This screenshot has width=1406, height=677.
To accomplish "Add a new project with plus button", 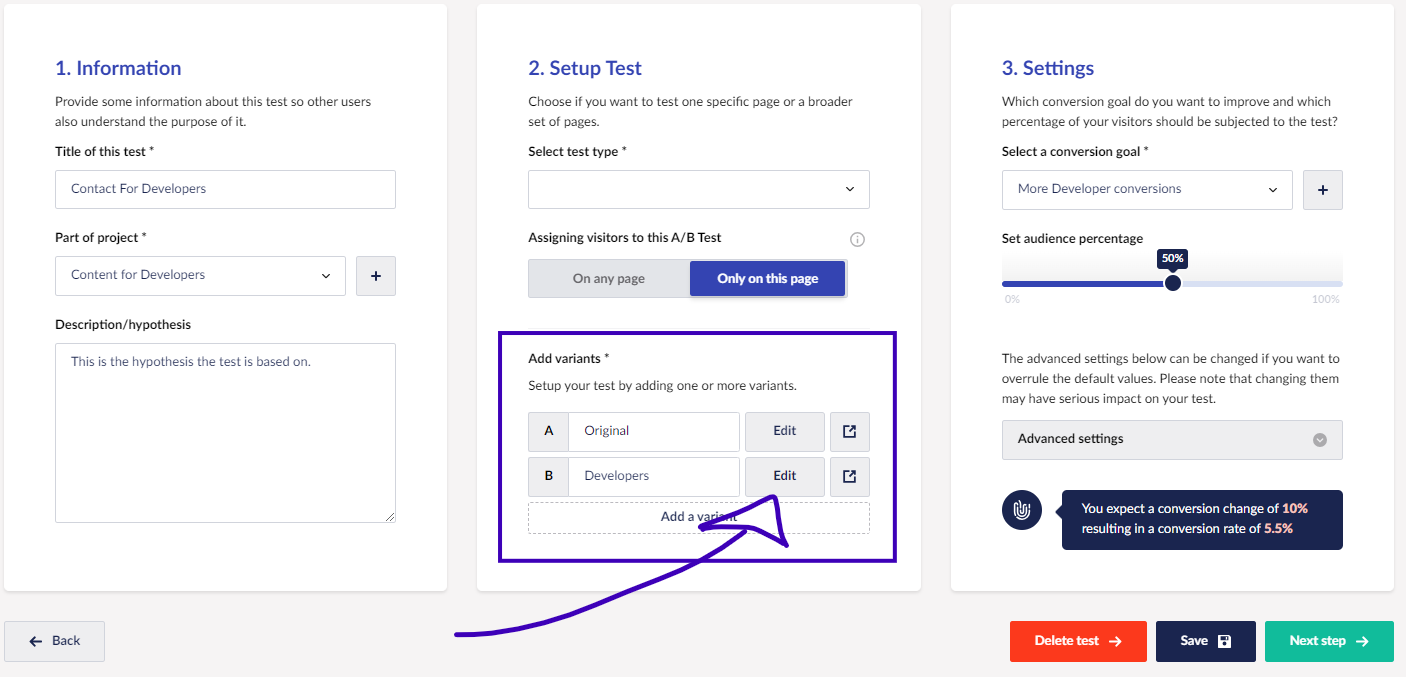I will [376, 276].
